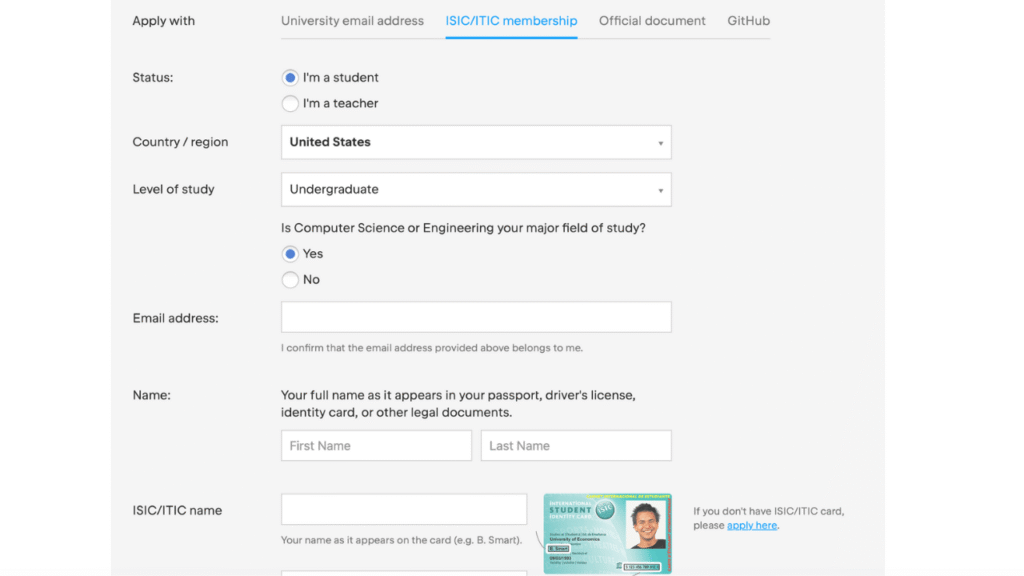The width and height of the screenshot is (1024, 576).
Task: Click the Last Name text field
Action: [x=576, y=446]
